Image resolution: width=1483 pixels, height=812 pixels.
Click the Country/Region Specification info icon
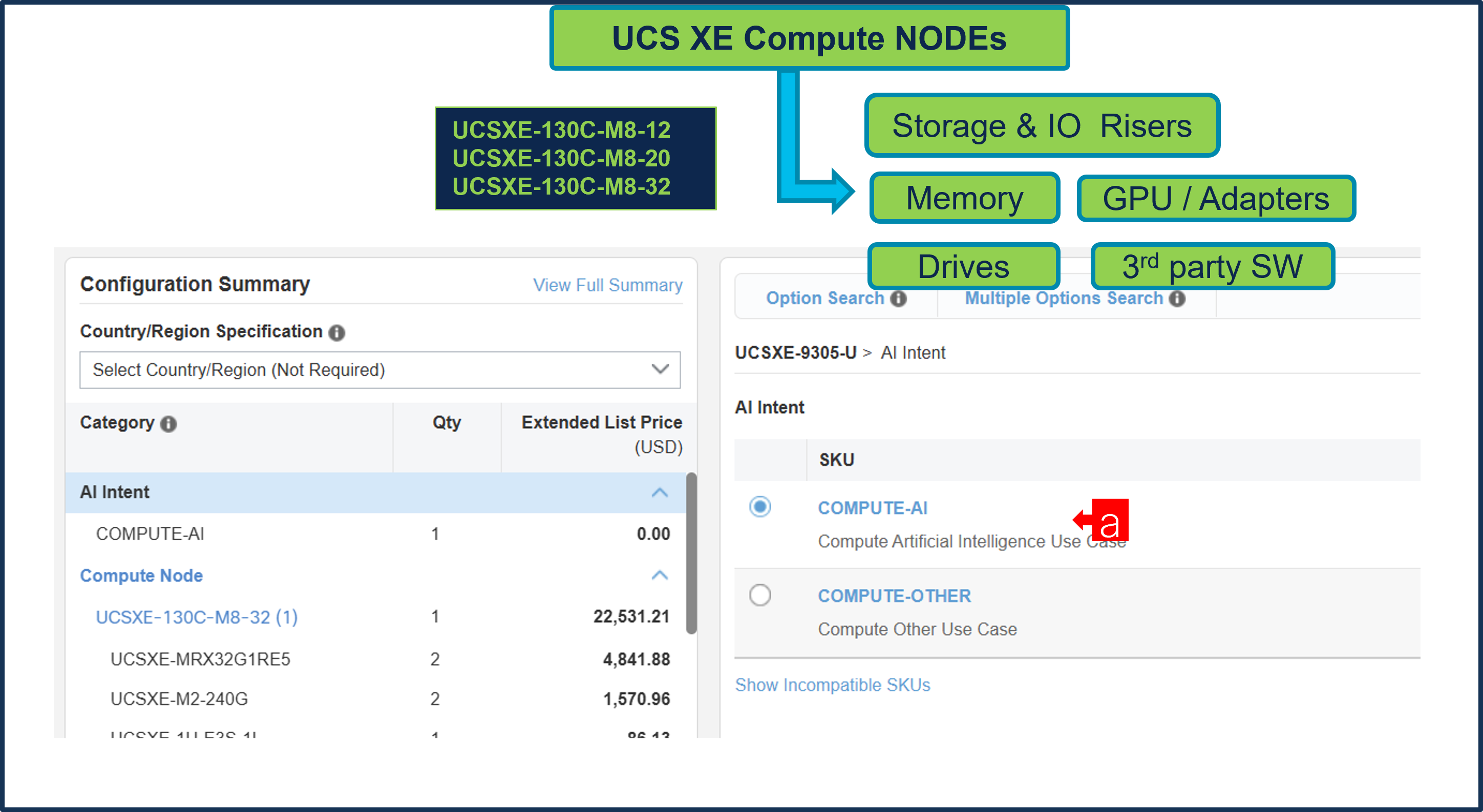(x=337, y=333)
